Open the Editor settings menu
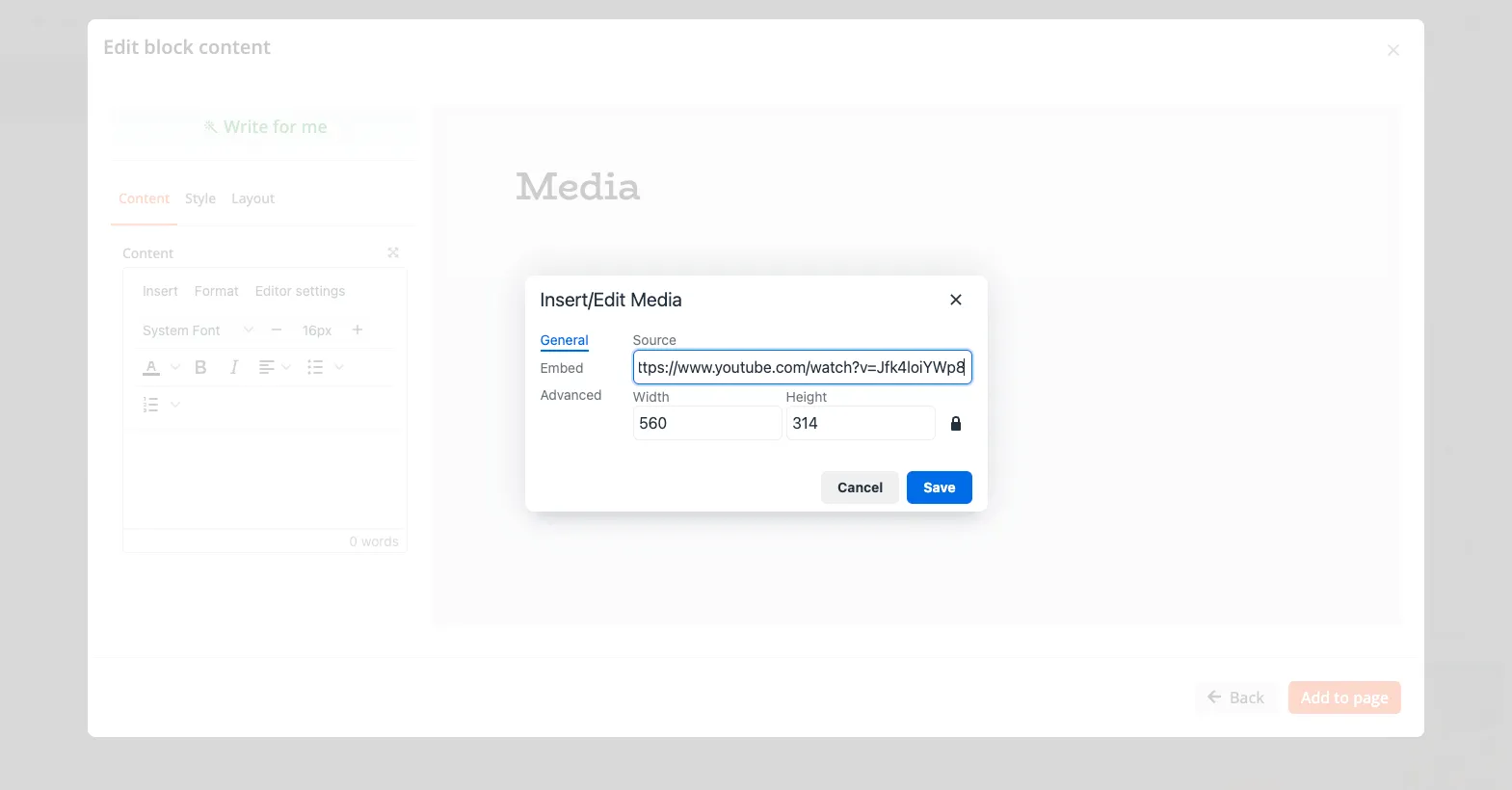1512x790 pixels. pos(300,291)
